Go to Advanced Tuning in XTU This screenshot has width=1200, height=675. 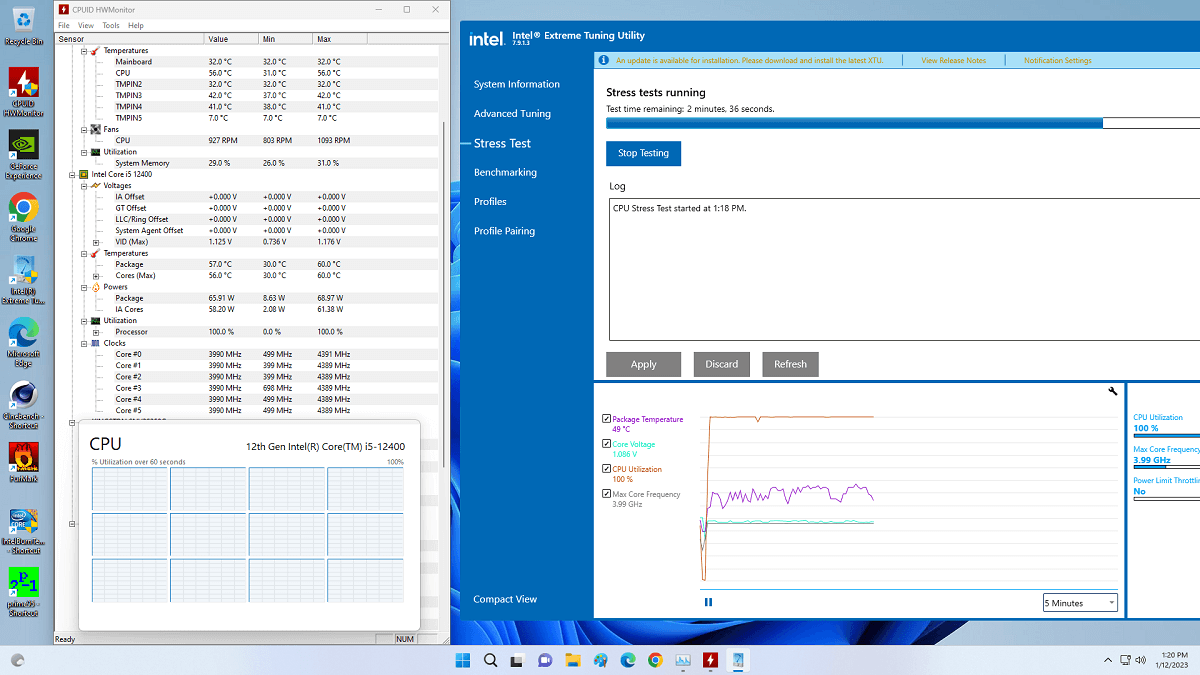[512, 113]
